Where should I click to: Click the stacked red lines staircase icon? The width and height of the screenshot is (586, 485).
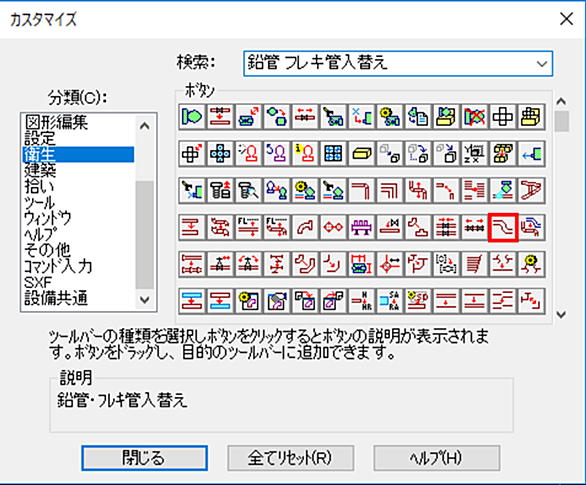pos(475,264)
